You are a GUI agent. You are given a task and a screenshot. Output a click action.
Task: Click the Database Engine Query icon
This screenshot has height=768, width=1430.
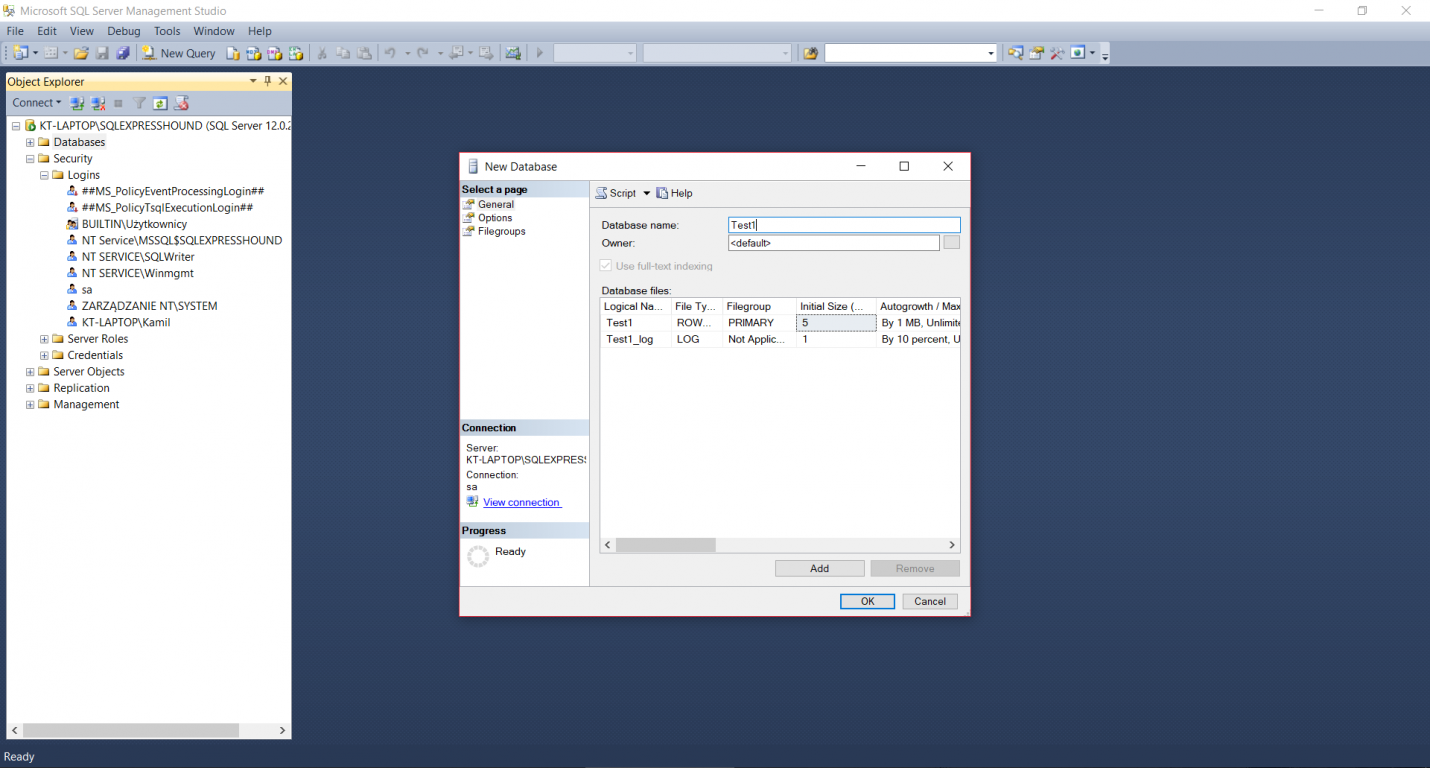pyautogui.click(x=233, y=53)
